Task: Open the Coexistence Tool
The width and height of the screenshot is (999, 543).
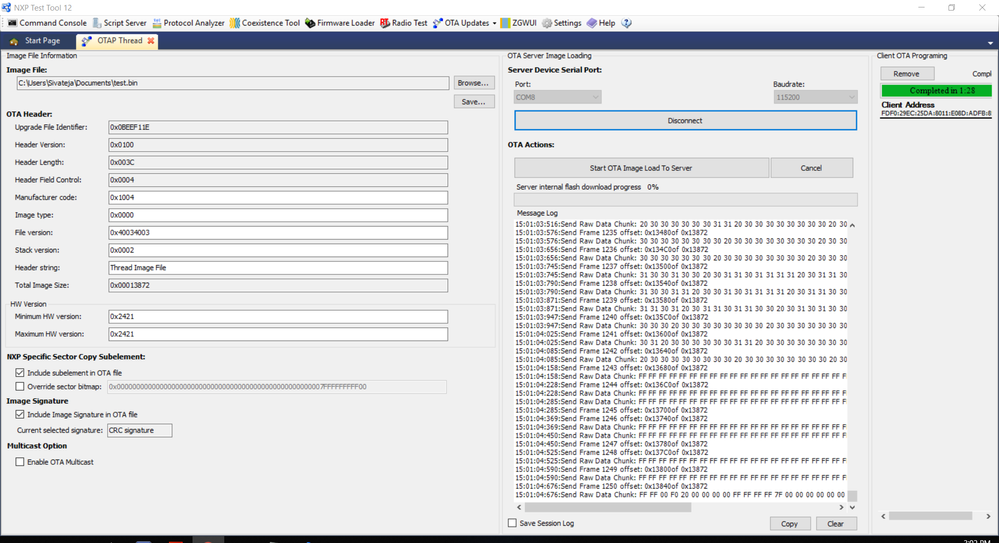Action: tap(264, 23)
